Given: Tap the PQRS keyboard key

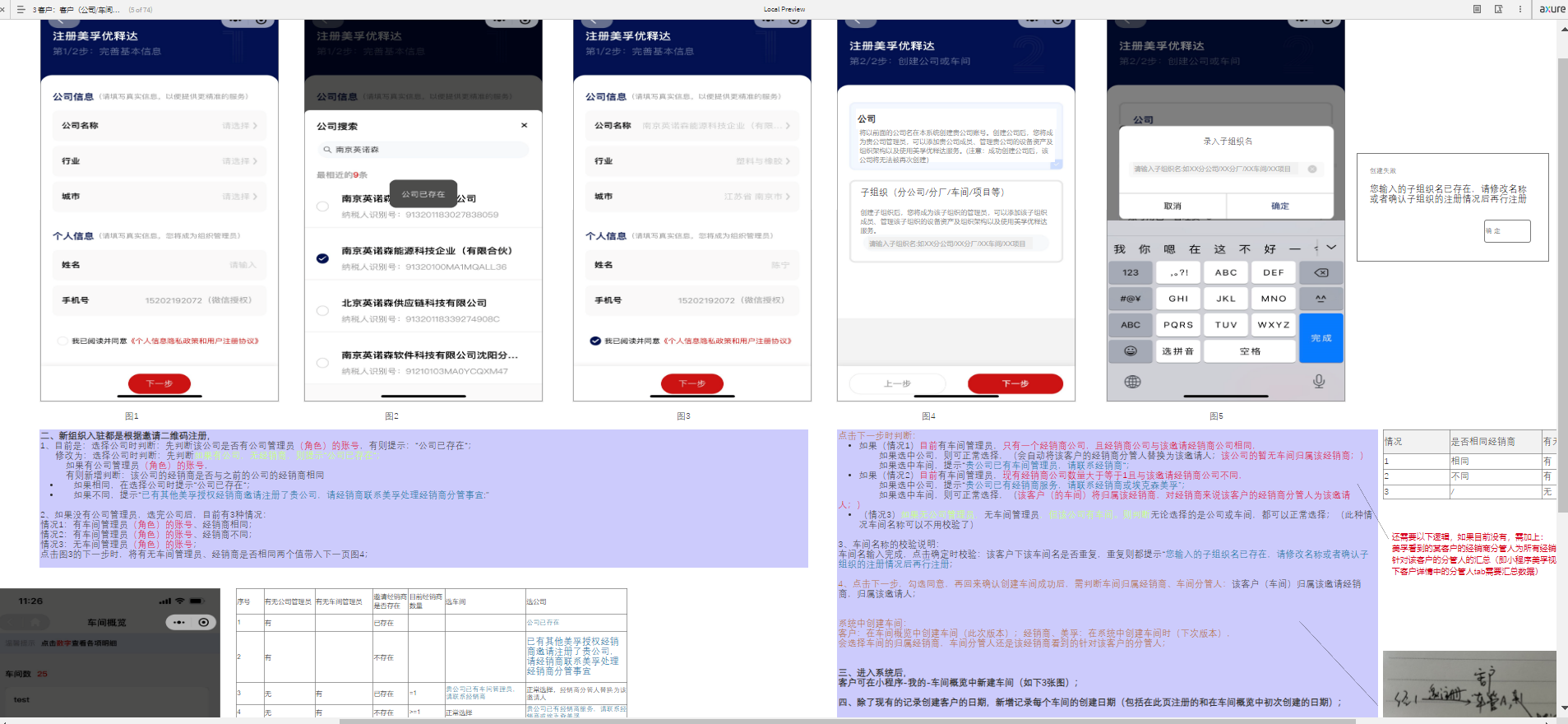Looking at the screenshot, I should 1178,325.
